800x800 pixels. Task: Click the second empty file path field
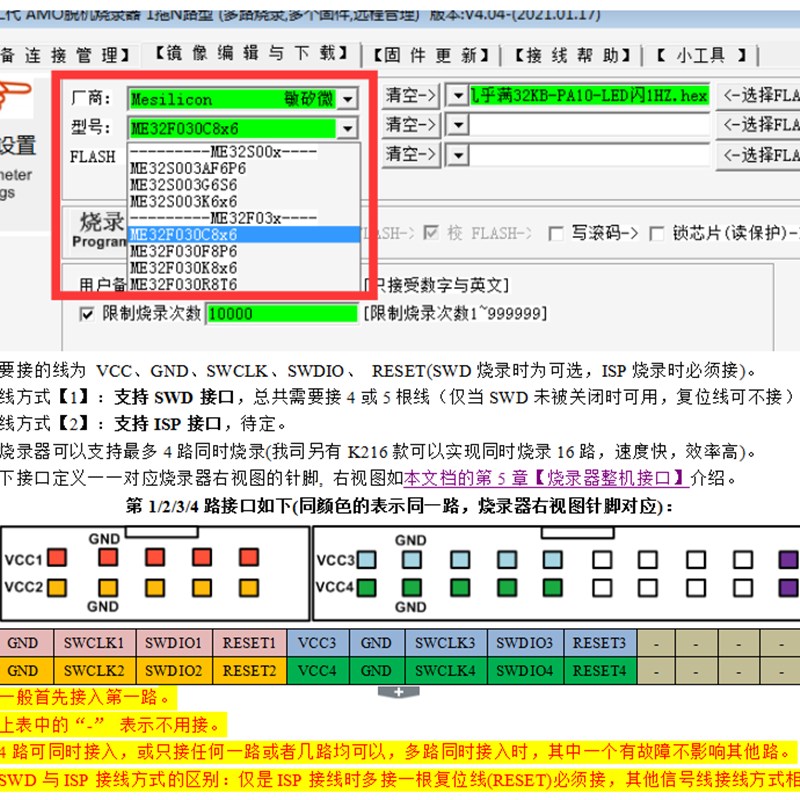point(589,125)
